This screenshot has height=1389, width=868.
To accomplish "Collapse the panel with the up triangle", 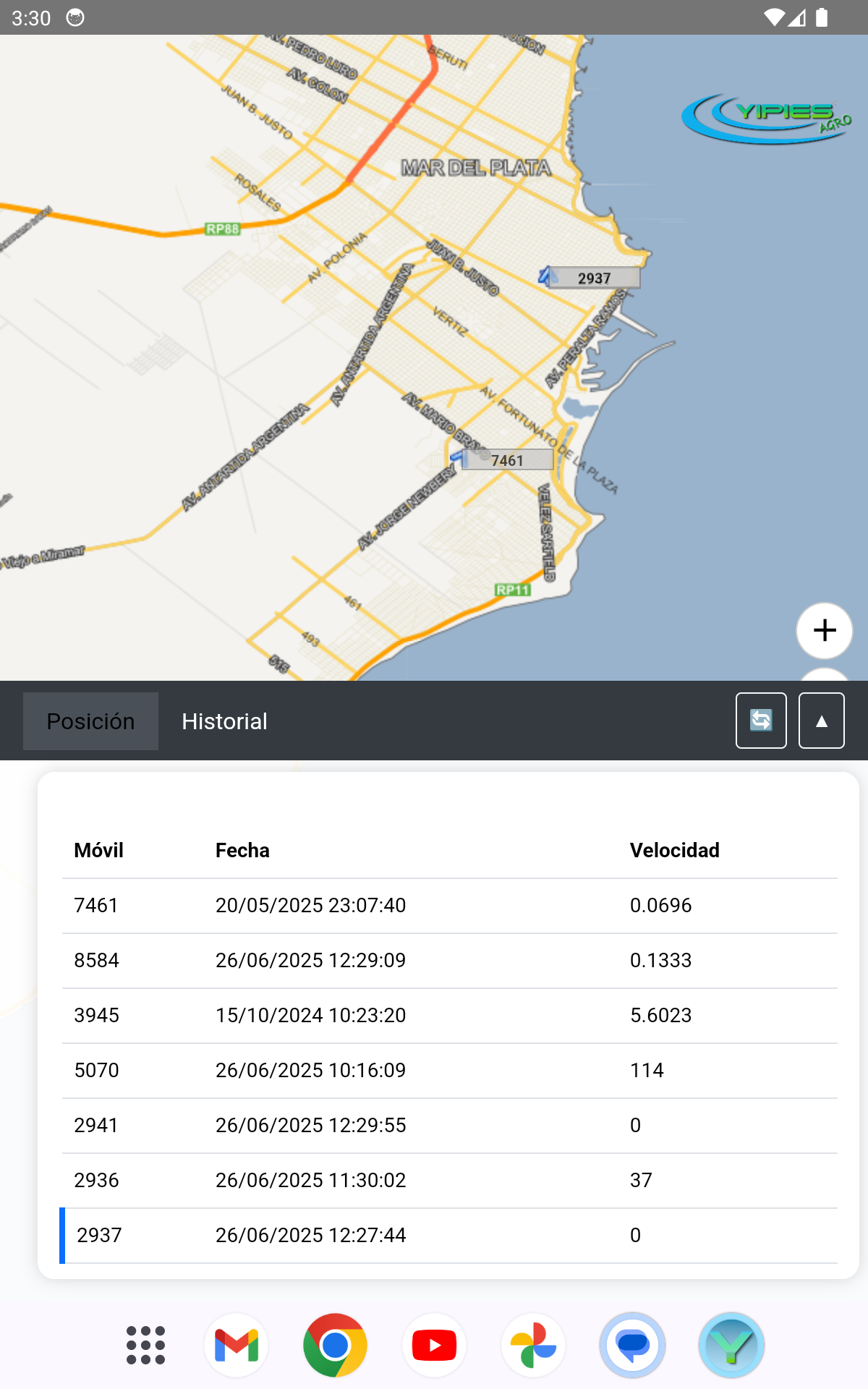I will pyautogui.click(x=821, y=721).
